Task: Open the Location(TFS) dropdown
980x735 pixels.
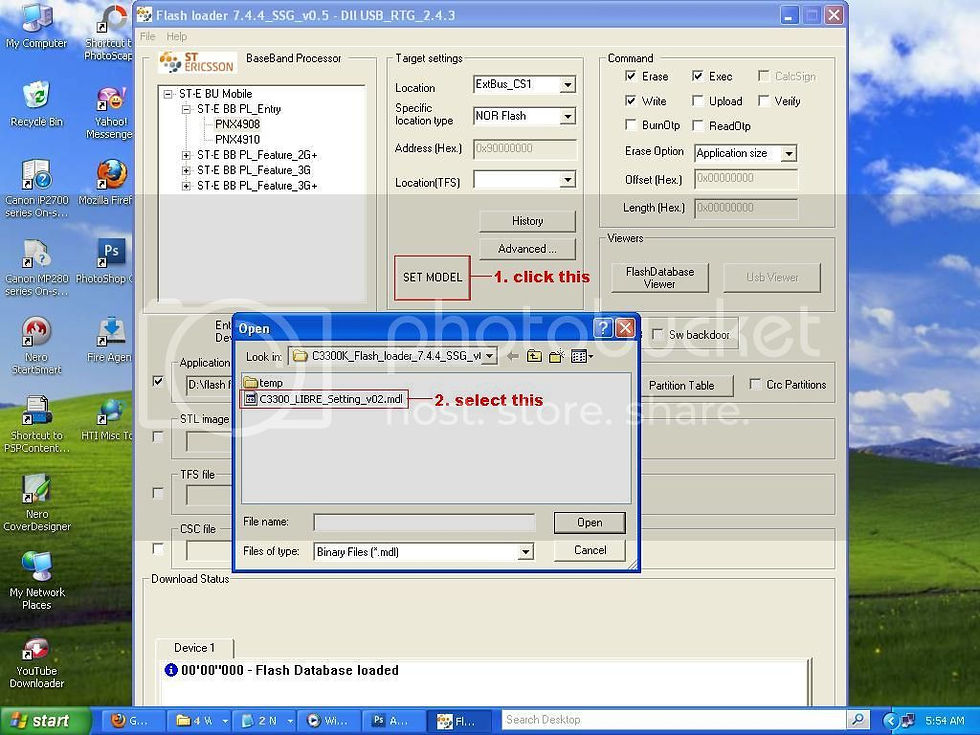Action: 567,180
